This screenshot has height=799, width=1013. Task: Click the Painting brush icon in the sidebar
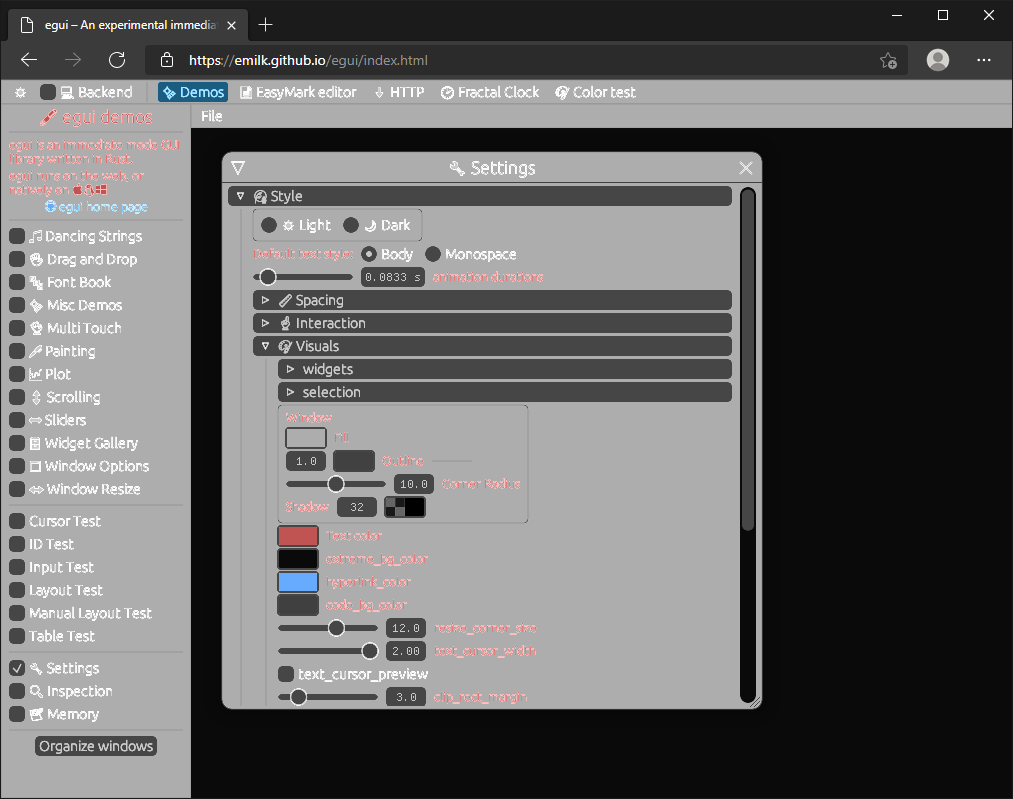(x=37, y=351)
